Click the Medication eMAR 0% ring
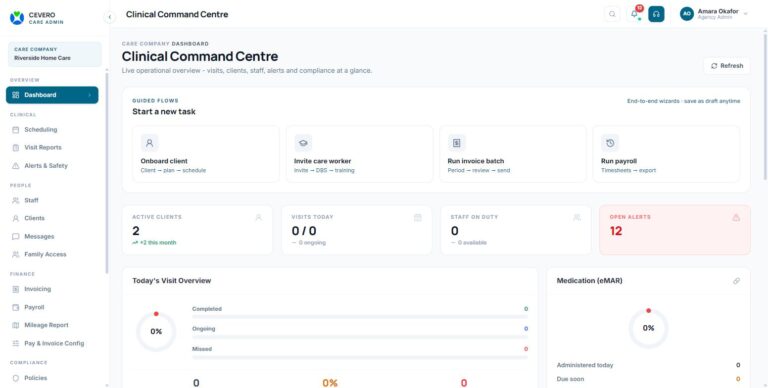The image size is (768, 388). (x=648, y=328)
